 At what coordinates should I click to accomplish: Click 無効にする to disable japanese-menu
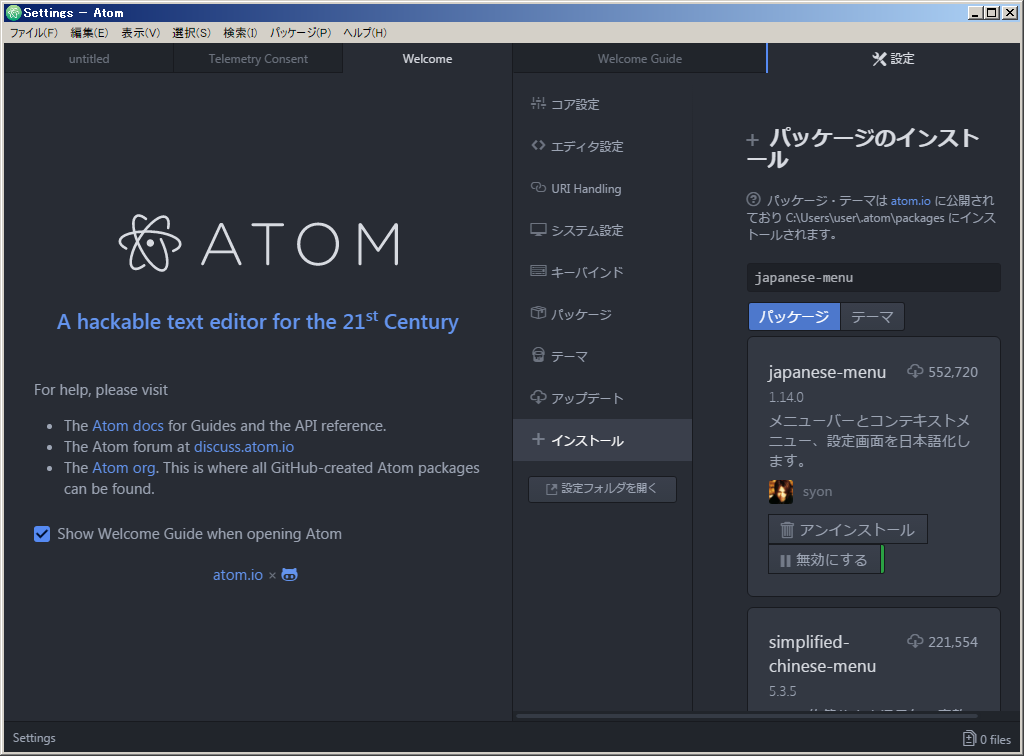(x=824, y=560)
